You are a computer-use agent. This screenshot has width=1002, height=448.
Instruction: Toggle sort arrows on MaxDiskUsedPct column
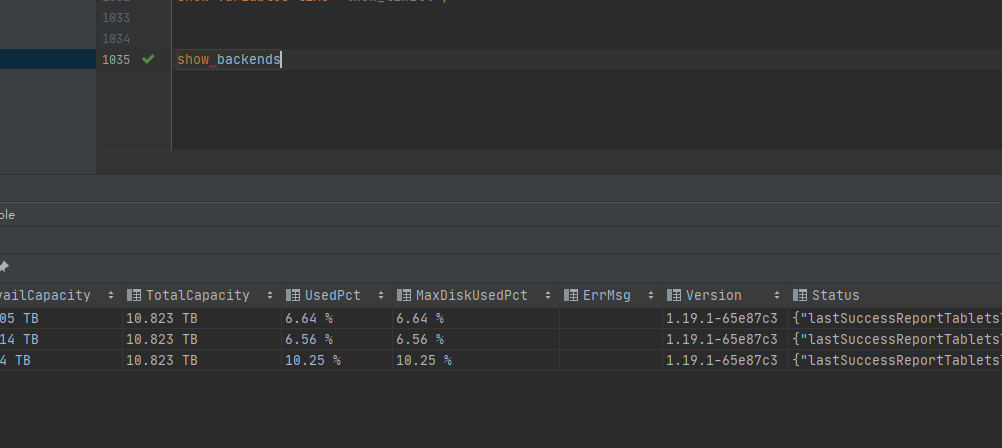coord(548,296)
